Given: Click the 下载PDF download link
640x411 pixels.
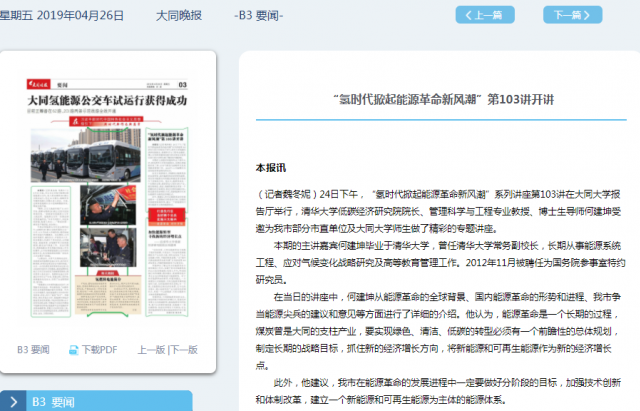Looking at the screenshot, I should click(x=100, y=350).
